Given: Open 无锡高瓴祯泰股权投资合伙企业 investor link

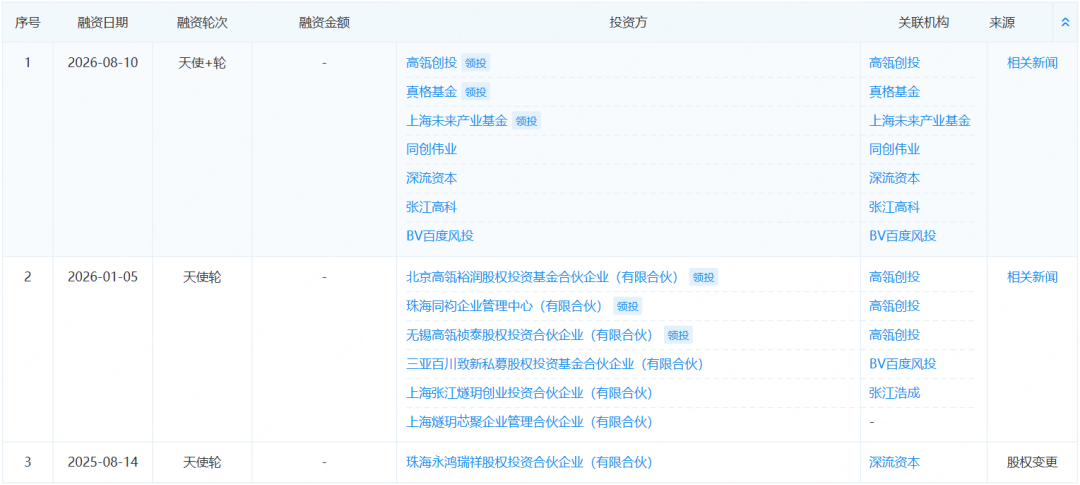Looking at the screenshot, I should (x=530, y=335).
